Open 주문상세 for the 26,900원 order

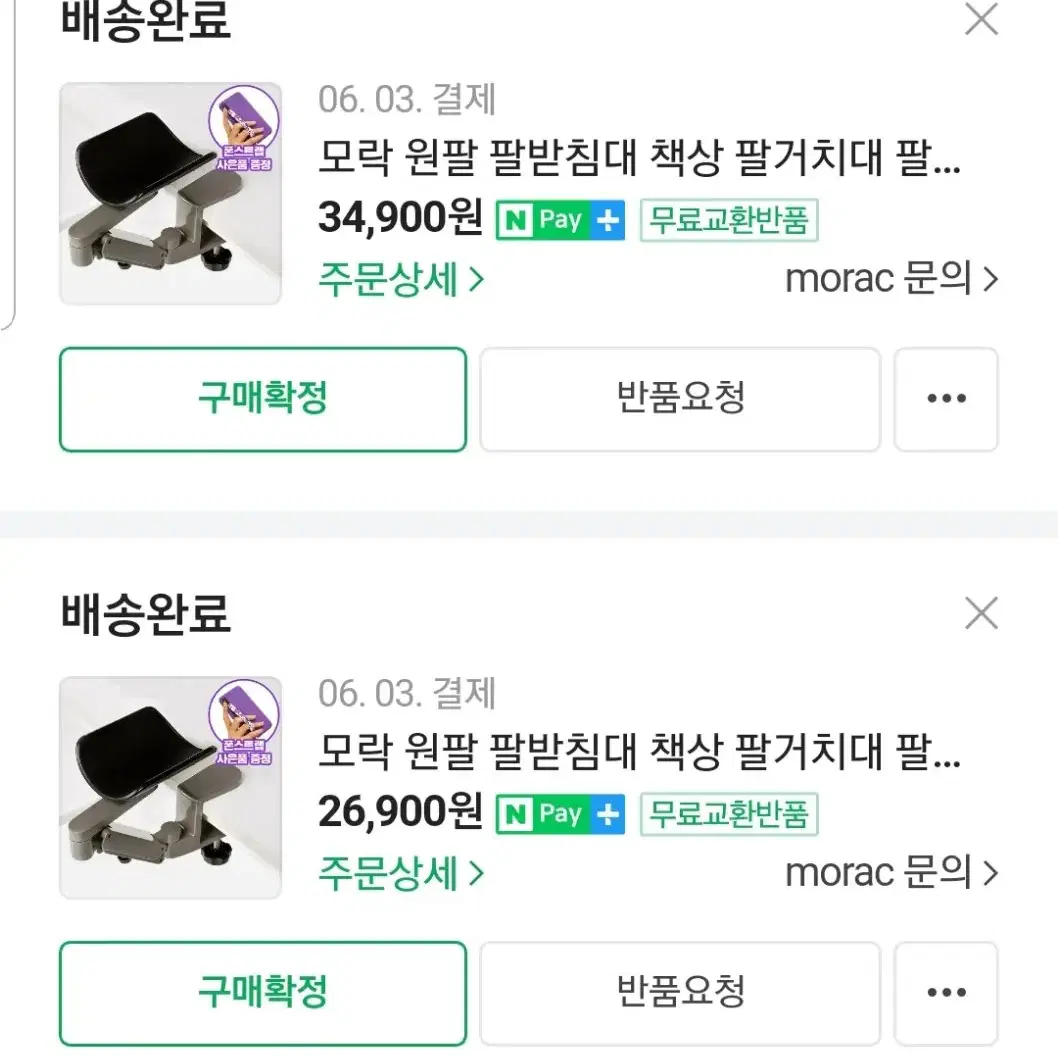(401, 872)
